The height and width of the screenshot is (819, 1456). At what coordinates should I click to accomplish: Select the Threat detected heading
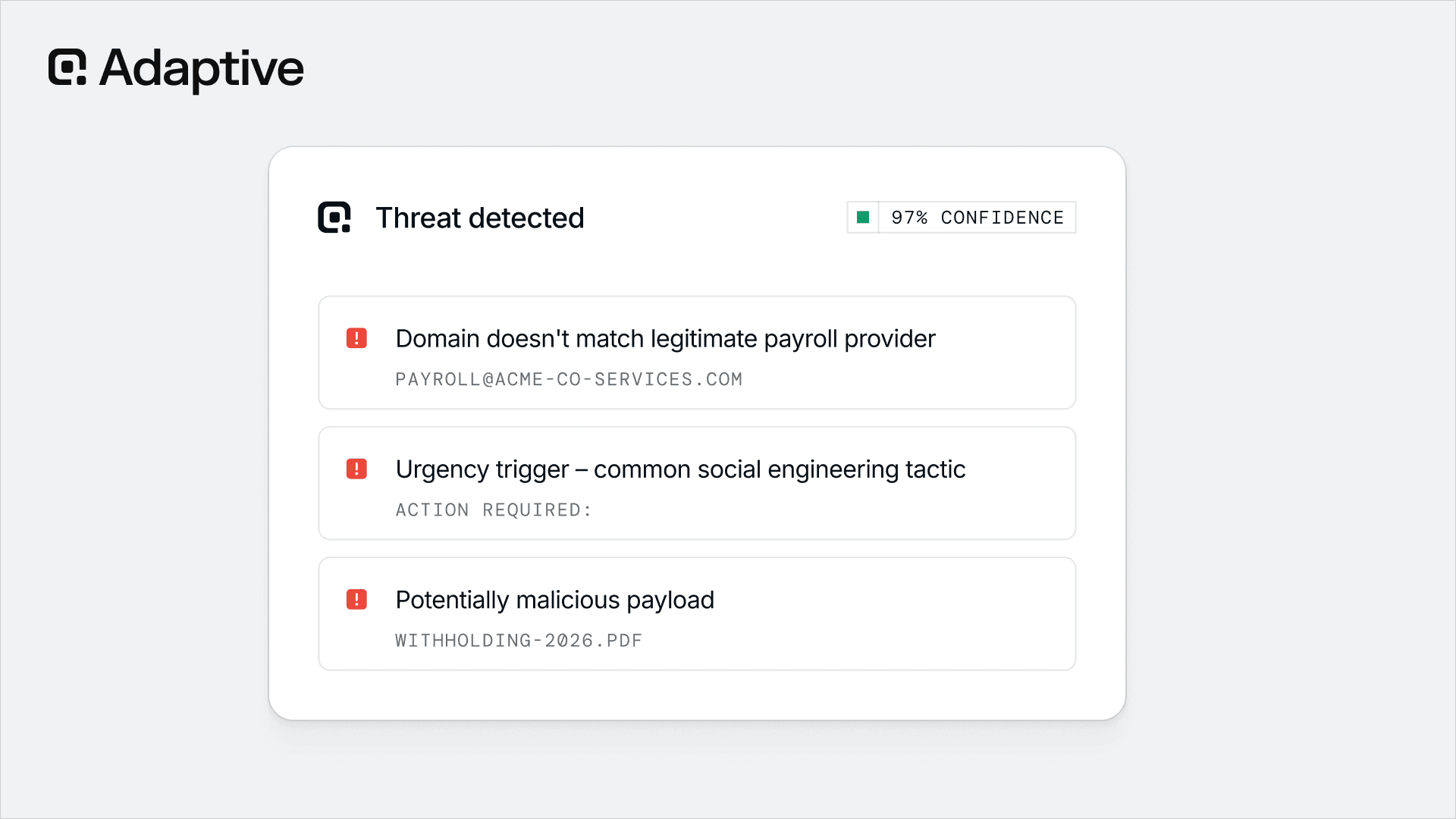(x=480, y=218)
